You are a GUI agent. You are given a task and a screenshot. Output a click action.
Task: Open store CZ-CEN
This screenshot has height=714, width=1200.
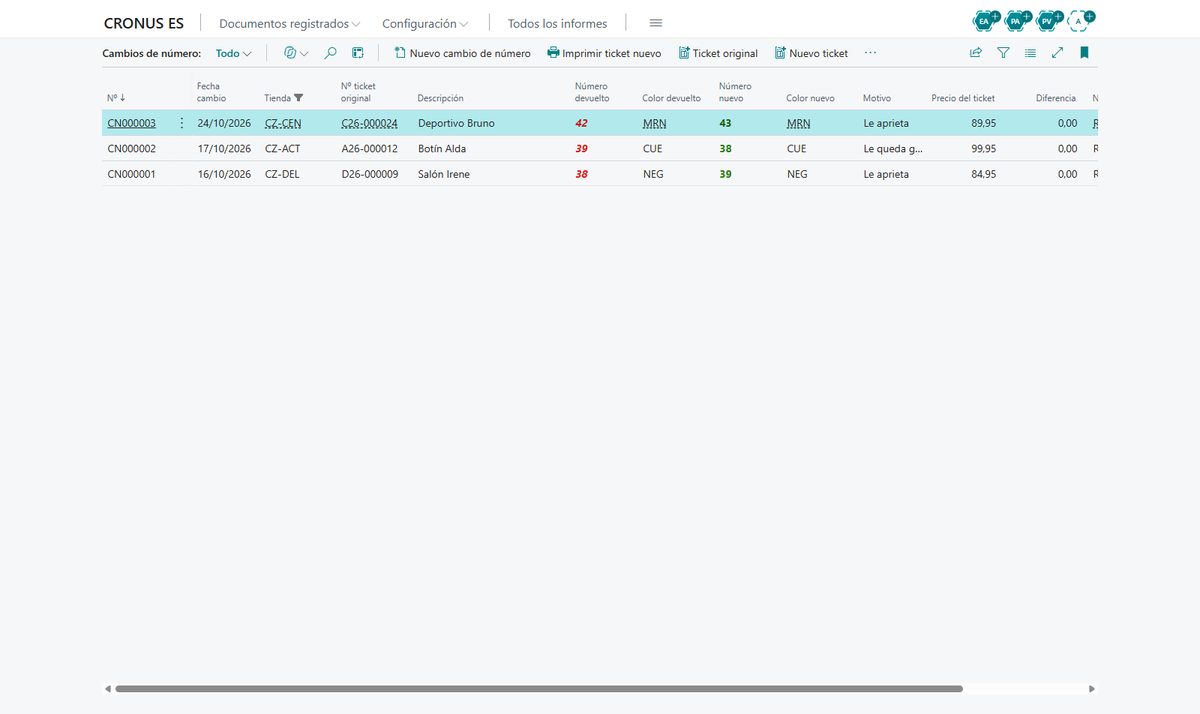tap(283, 123)
